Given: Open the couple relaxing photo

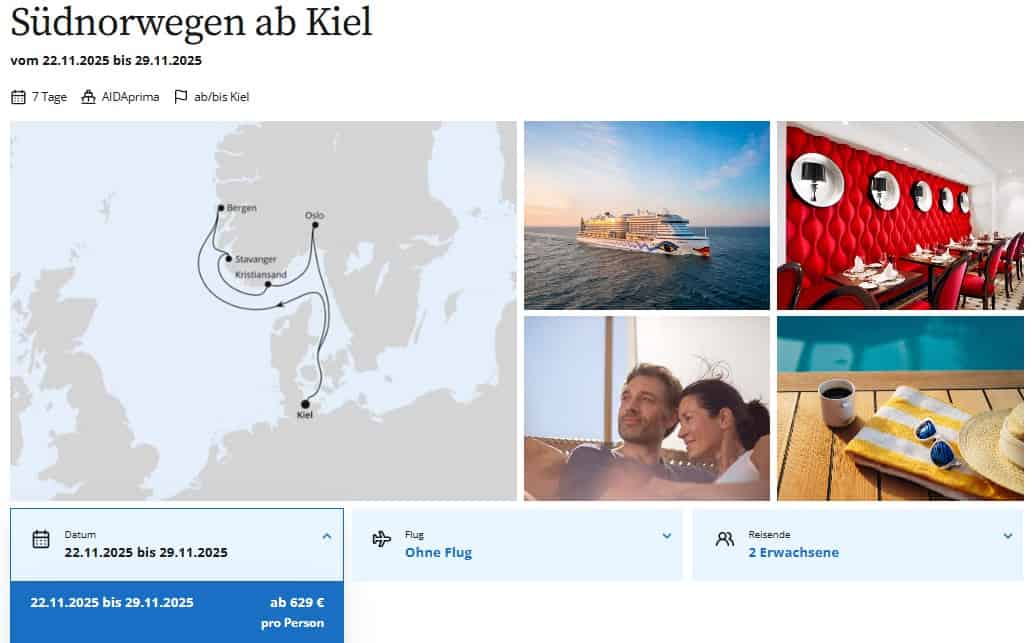Looking at the screenshot, I should [647, 409].
